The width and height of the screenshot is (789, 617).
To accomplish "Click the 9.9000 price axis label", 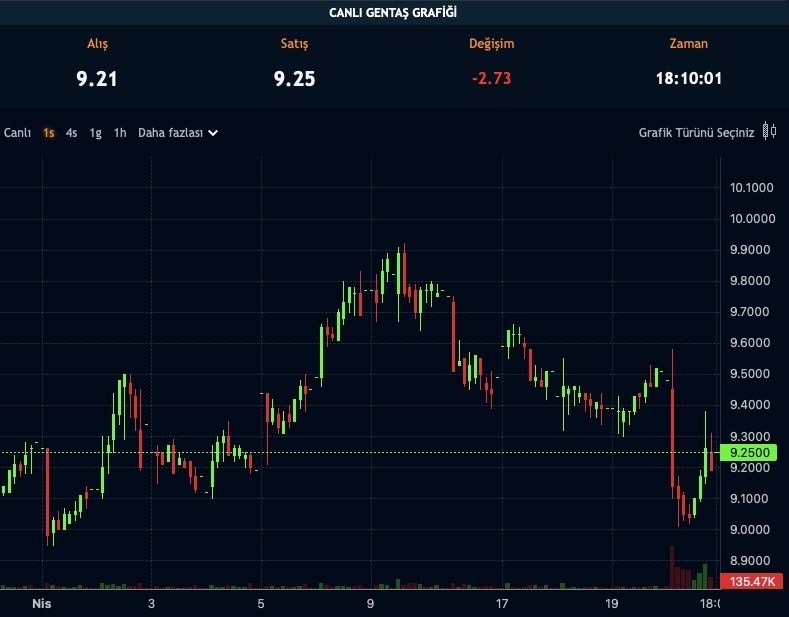I will (x=750, y=250).
